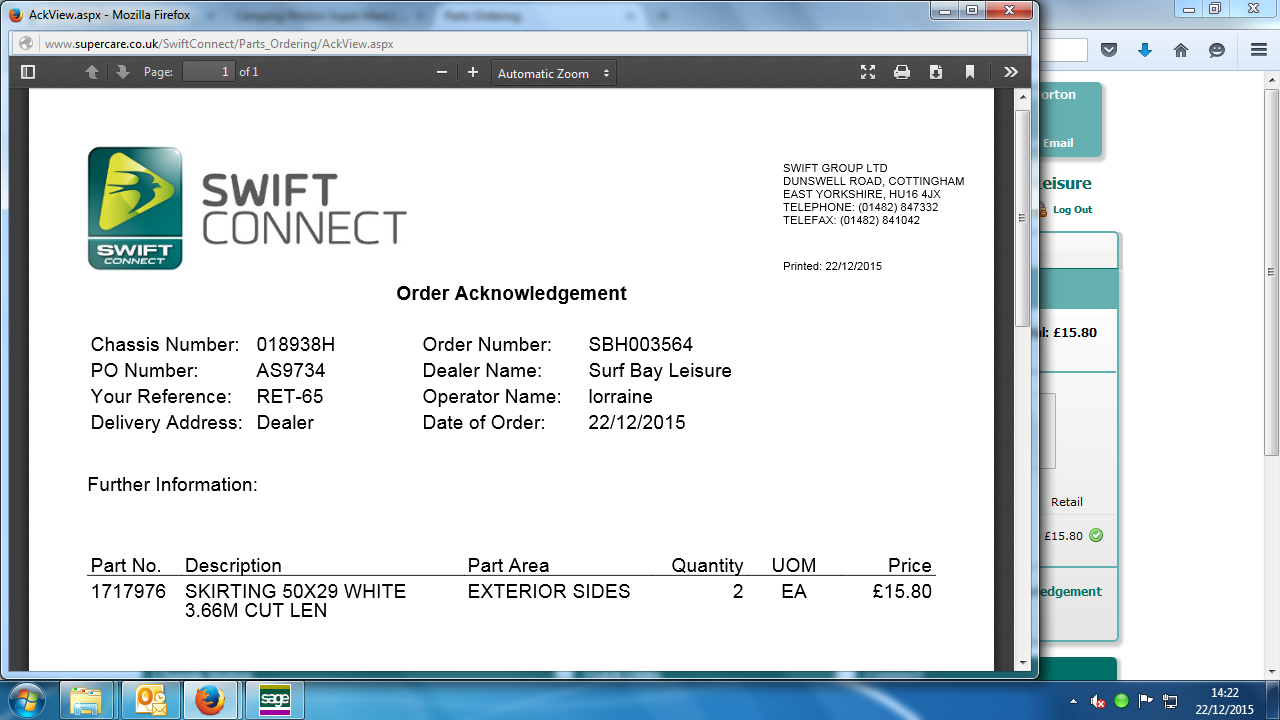Open Hello chat icon in background Firefox
Image resolution: width=1280 pixels, height=720 pixels.
click(1217, 50)
